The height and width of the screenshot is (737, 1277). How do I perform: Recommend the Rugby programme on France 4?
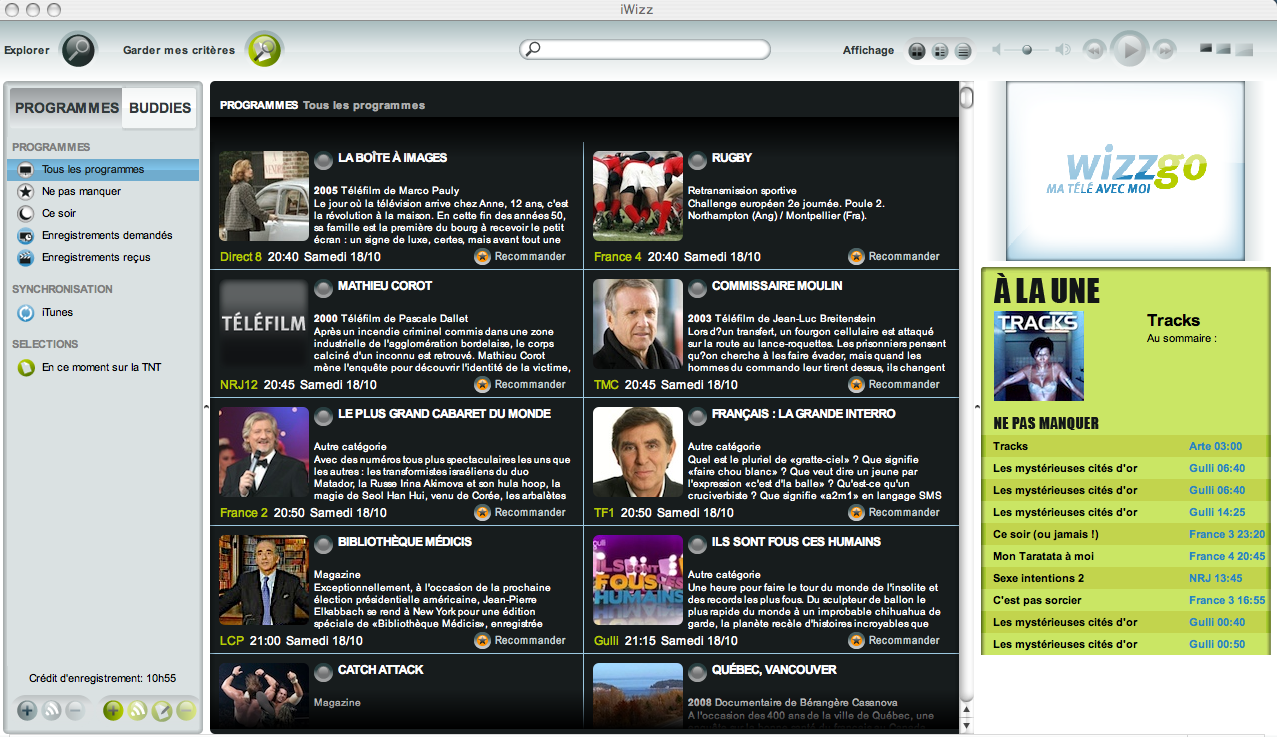[x=894, y=257]
